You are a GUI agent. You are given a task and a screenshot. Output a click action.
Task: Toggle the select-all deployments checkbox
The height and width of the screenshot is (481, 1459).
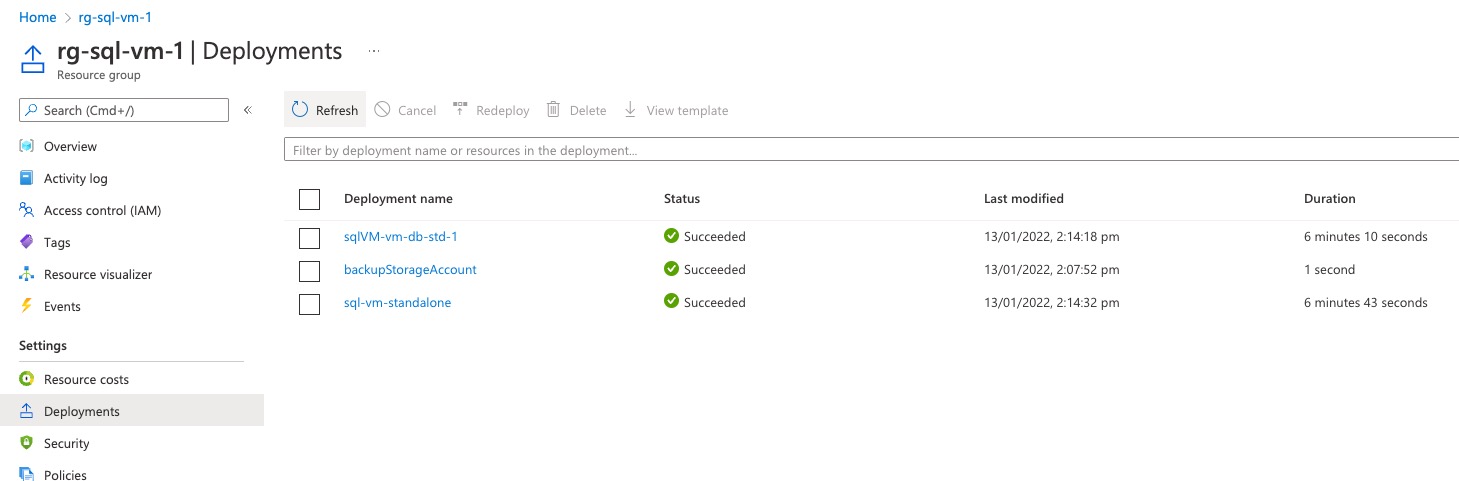point(309,199)
